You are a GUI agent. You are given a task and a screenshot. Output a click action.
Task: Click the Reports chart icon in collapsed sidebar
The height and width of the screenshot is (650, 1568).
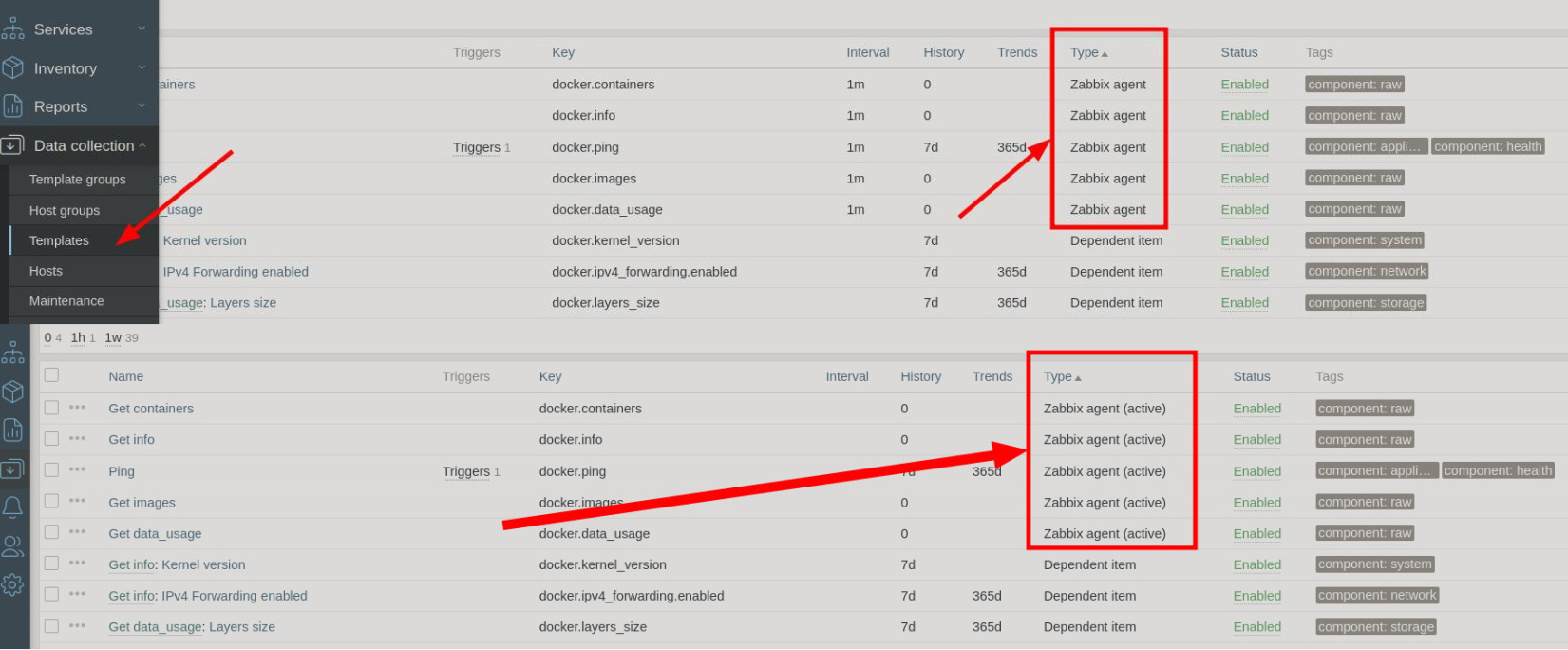point(13,430)
